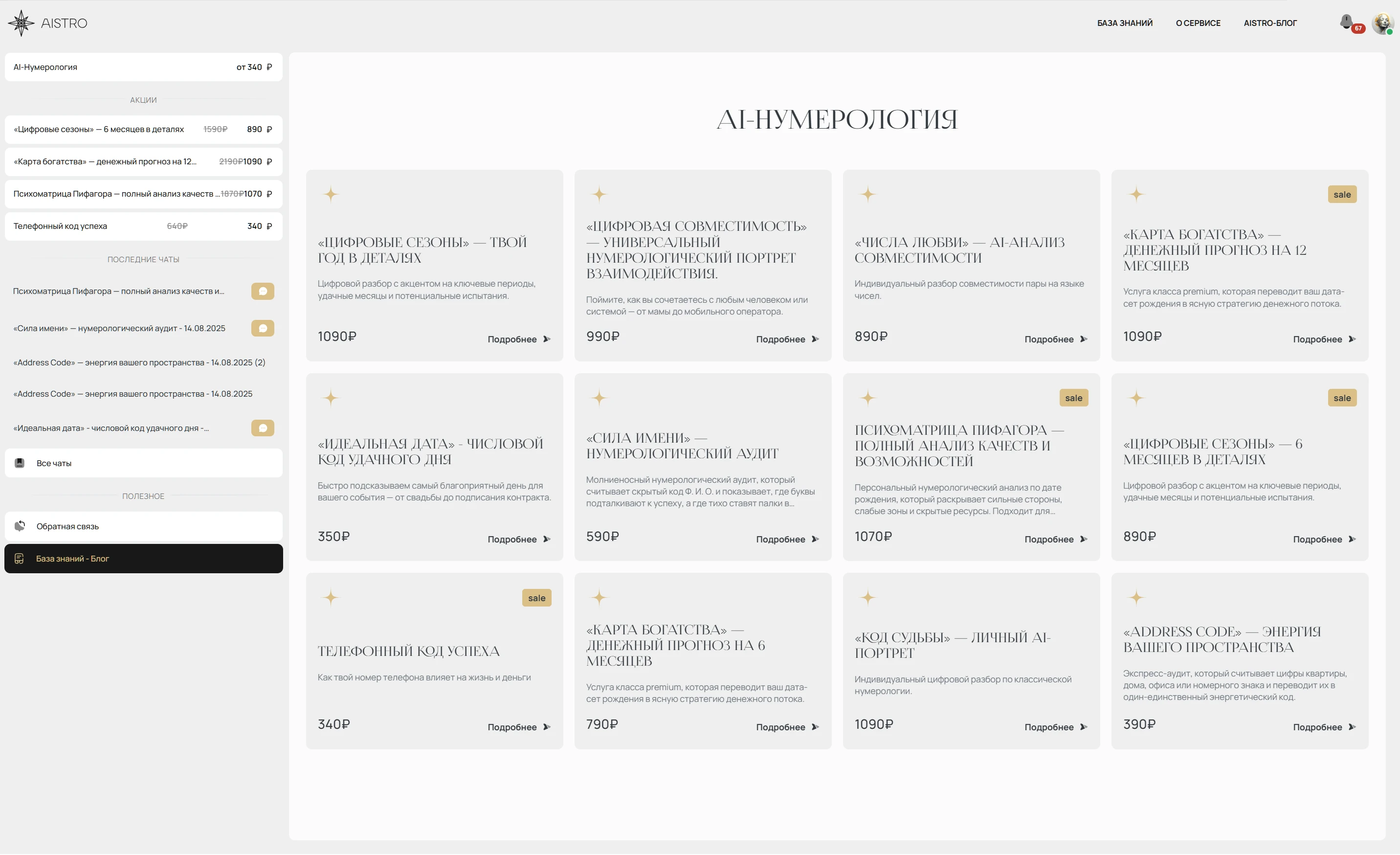Click the 590₽ price on «Сила имени» card
The height and width of the screenshot is (855, 1400).
[x=602, y=537]
